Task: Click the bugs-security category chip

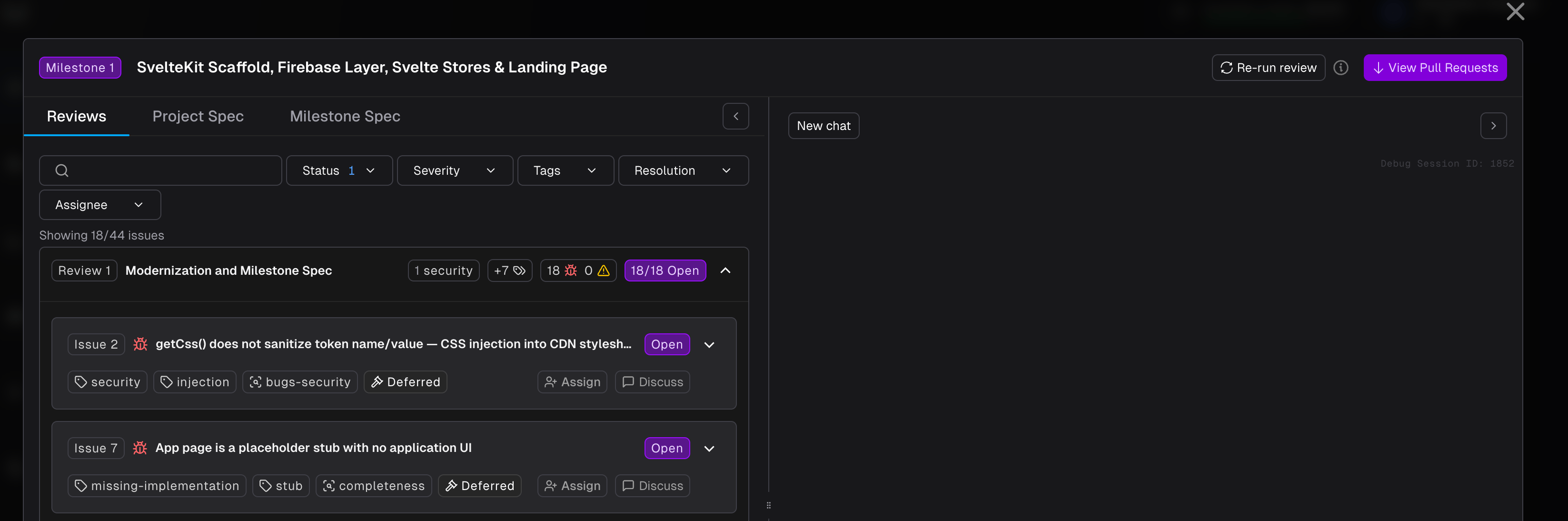Action: click(x=300, y=382)
